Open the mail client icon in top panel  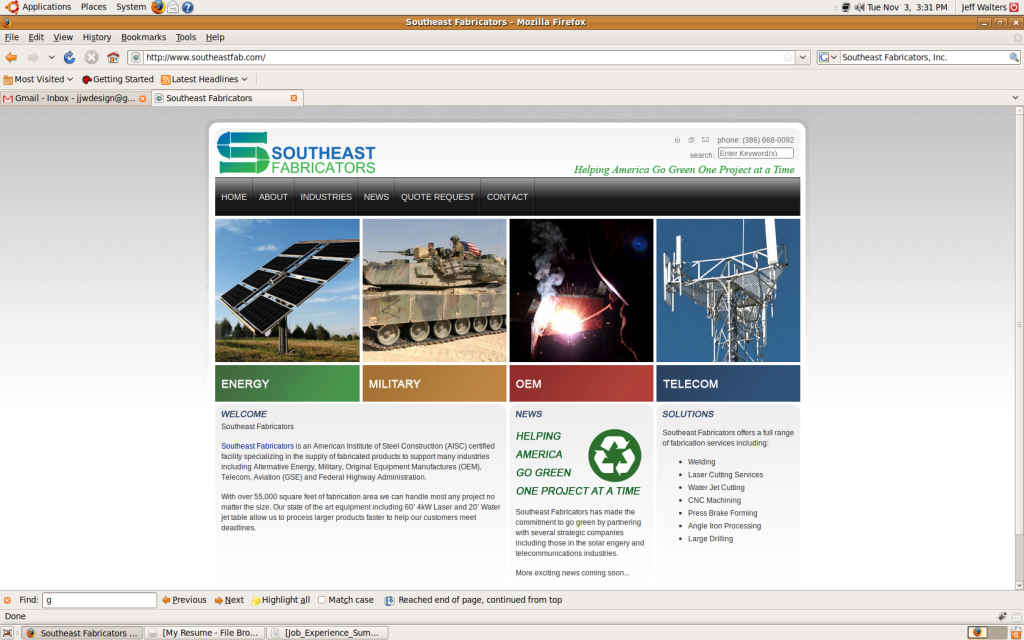tap(173, 7)
